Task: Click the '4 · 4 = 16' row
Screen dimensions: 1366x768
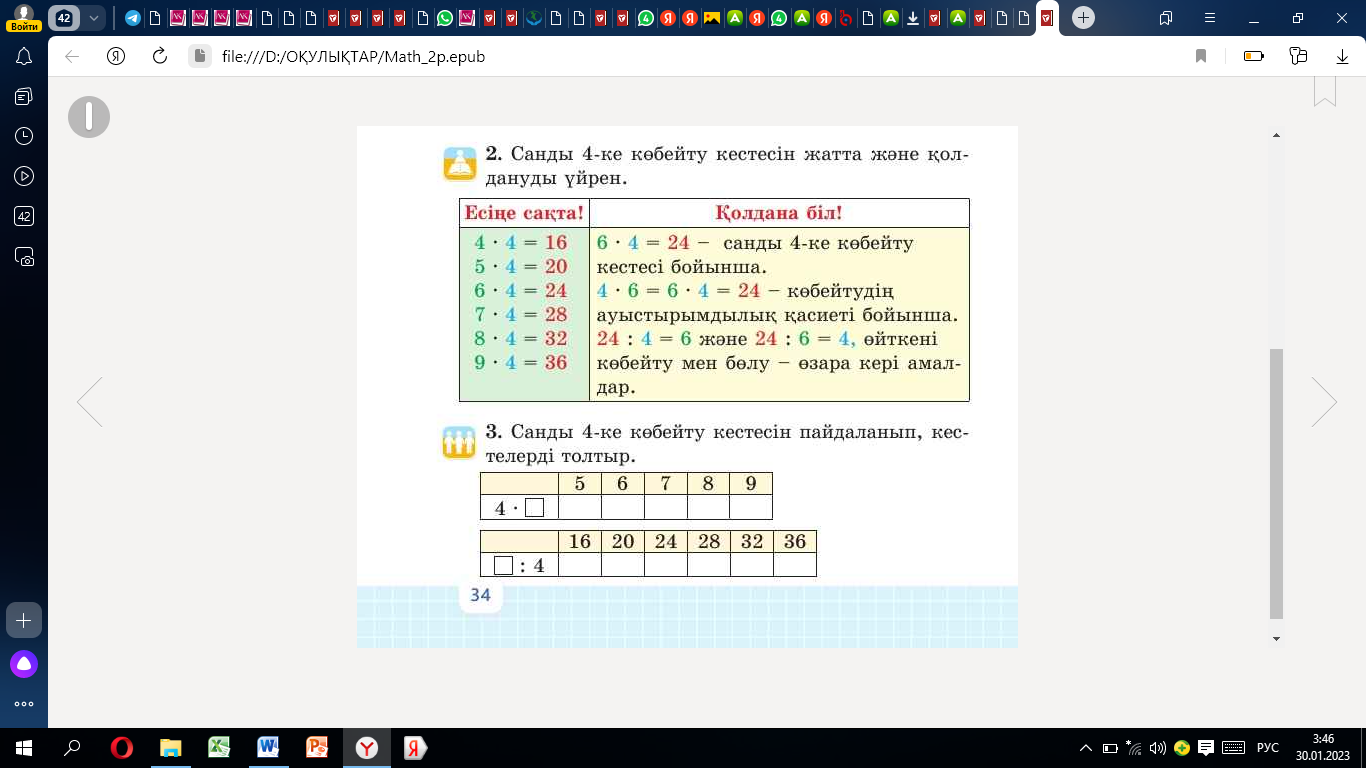Action: coord(520,243)
